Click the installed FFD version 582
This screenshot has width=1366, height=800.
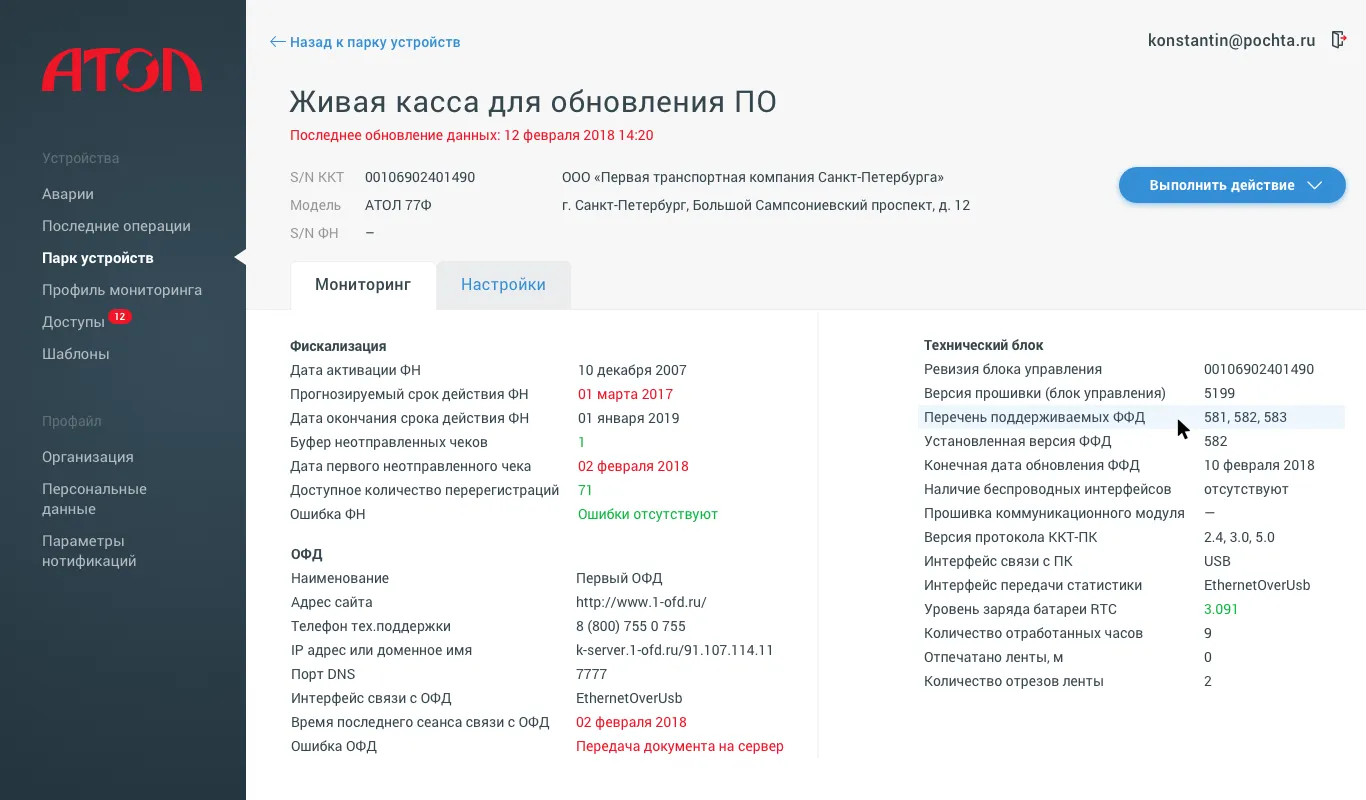coord(1216,441)
